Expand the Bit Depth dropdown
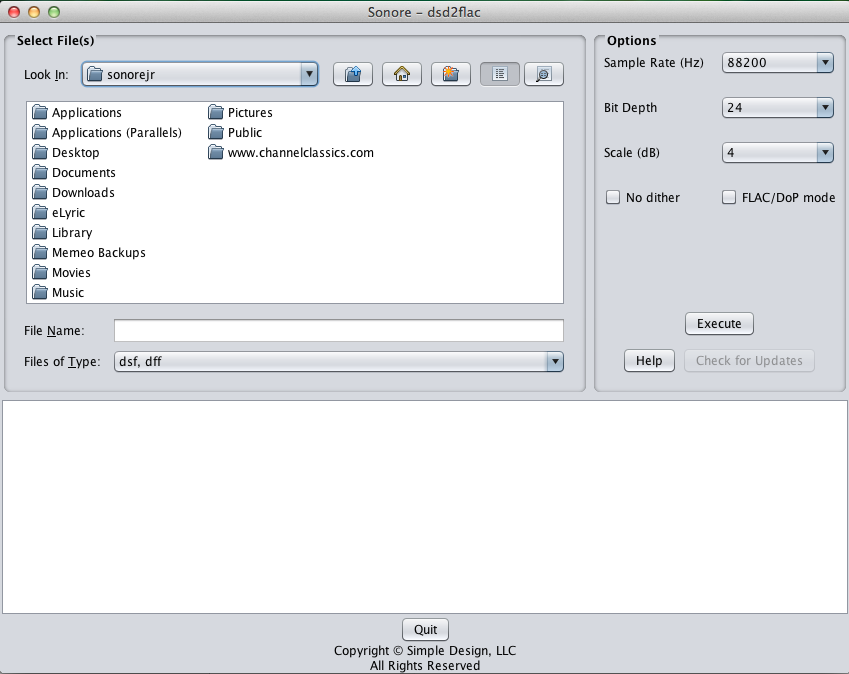 (x=778, y=107)
